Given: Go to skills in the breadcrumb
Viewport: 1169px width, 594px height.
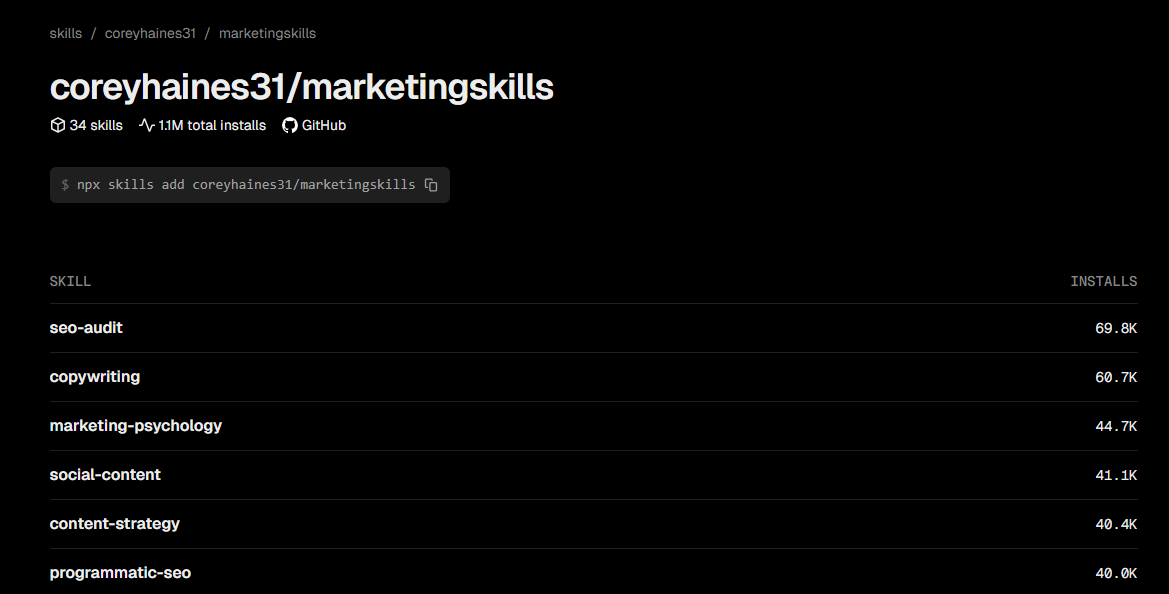Looking at the screenshot, I should [66, 34].
